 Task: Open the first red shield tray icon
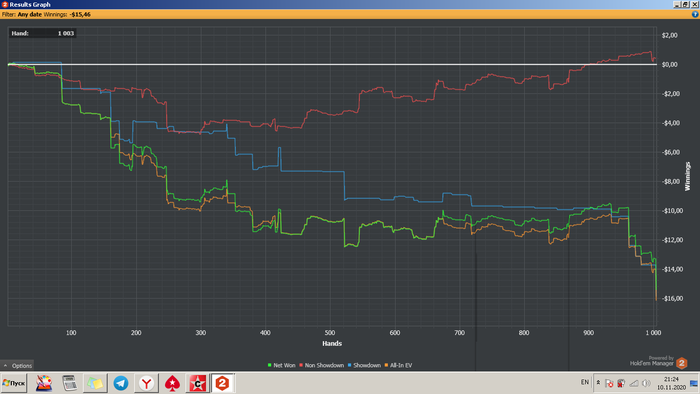(609, 383)
